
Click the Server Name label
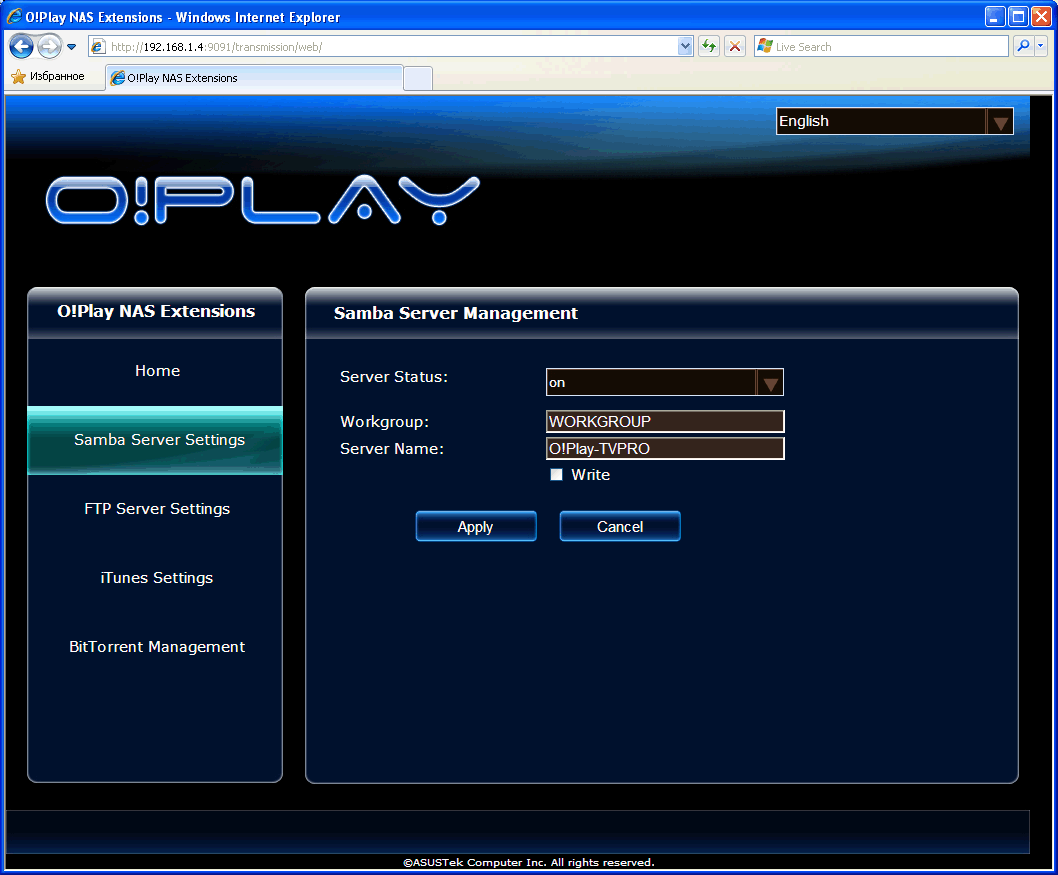click(391, 449)
